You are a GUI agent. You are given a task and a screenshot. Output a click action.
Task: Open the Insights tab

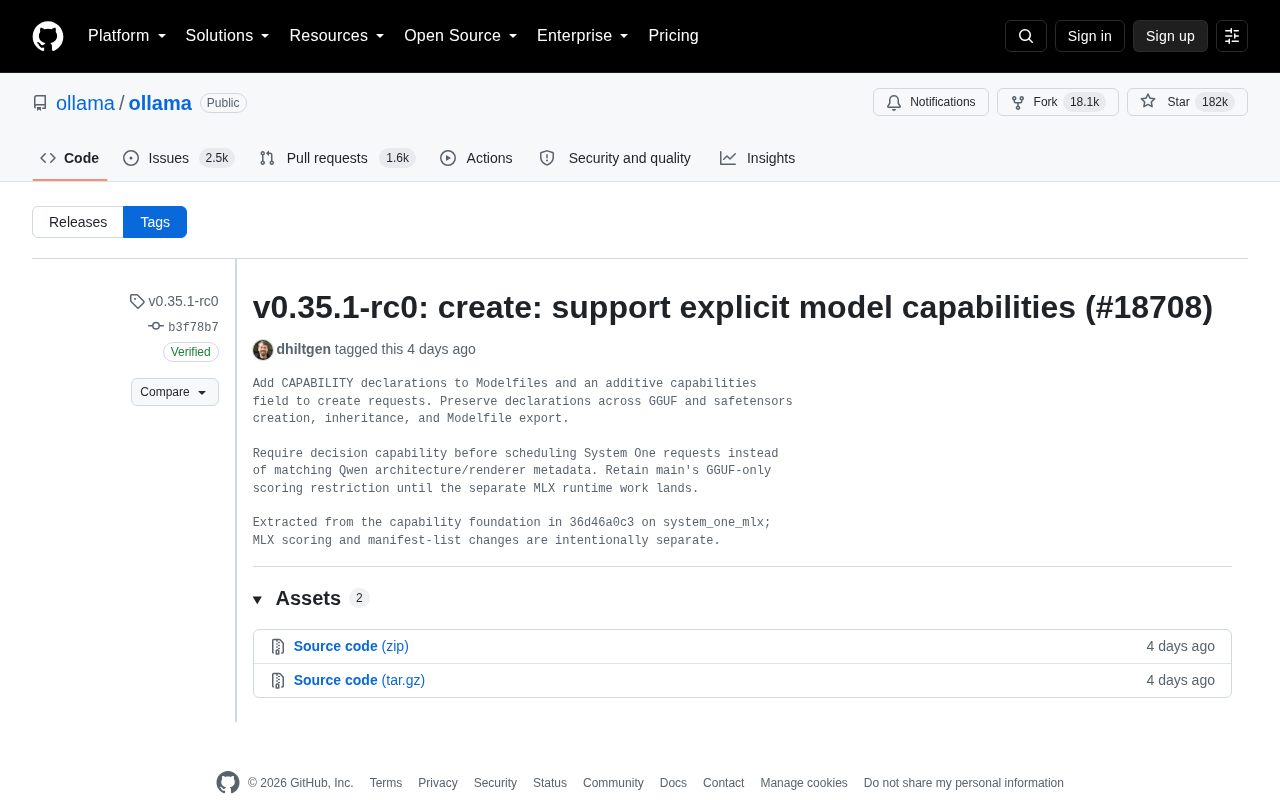click(x=757, y=158)
